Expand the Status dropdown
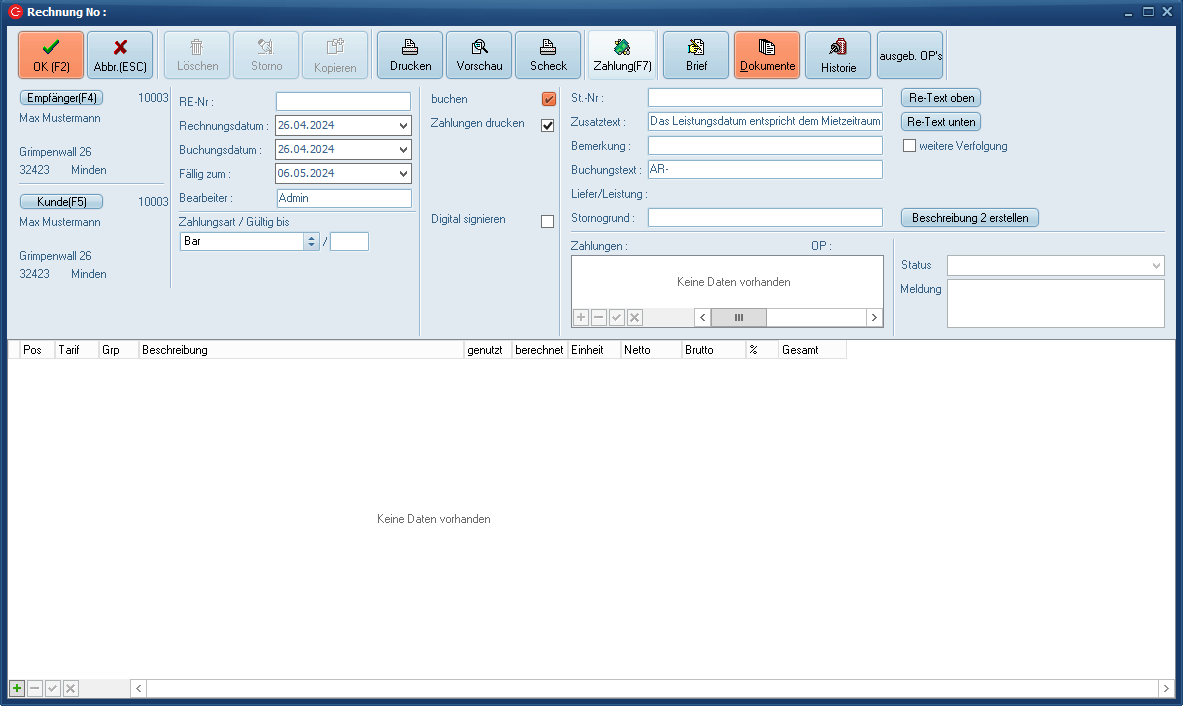 (1156, 266)
